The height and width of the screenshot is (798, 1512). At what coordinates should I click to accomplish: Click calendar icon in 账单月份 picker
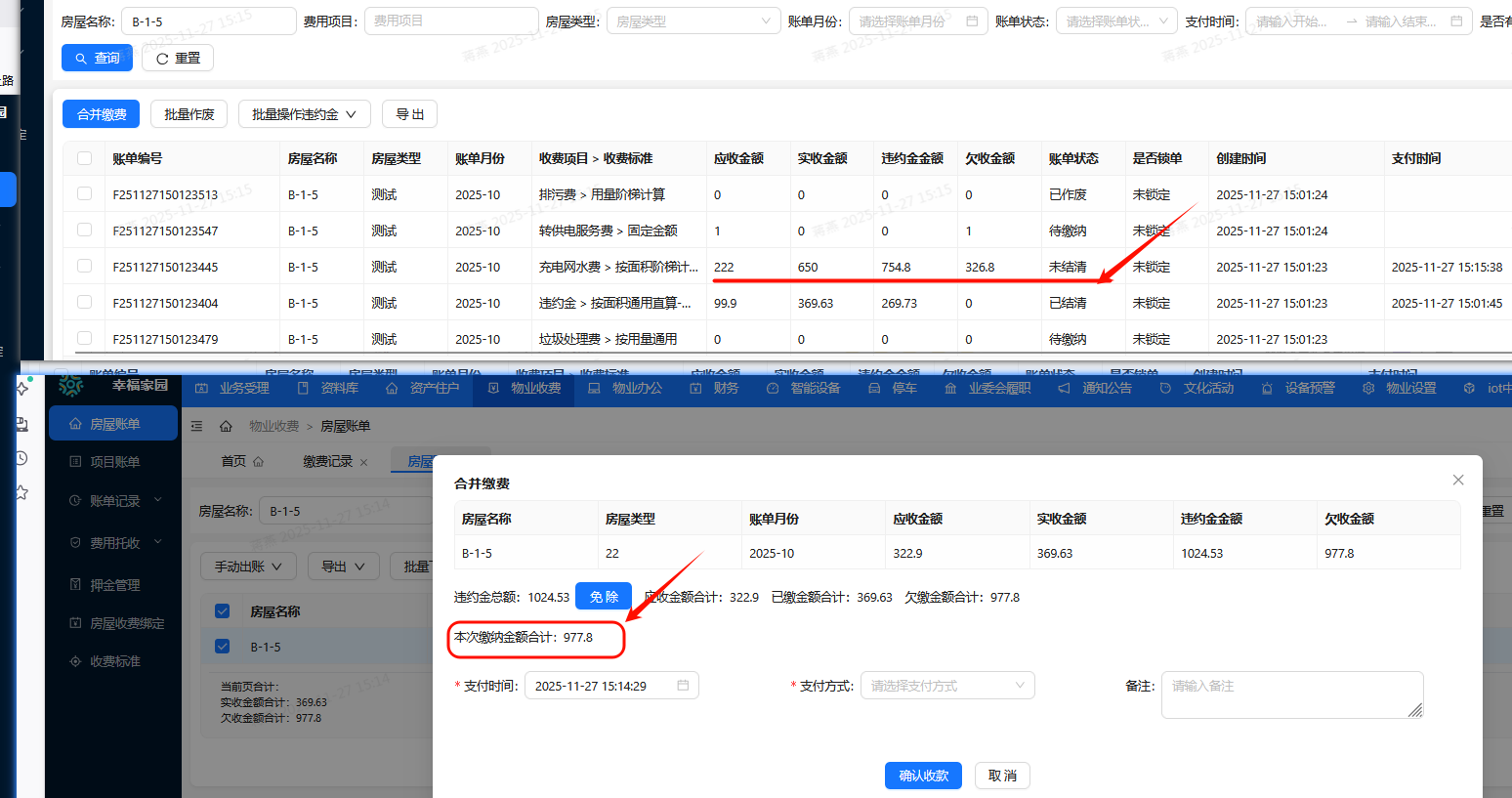coord(971,21)
